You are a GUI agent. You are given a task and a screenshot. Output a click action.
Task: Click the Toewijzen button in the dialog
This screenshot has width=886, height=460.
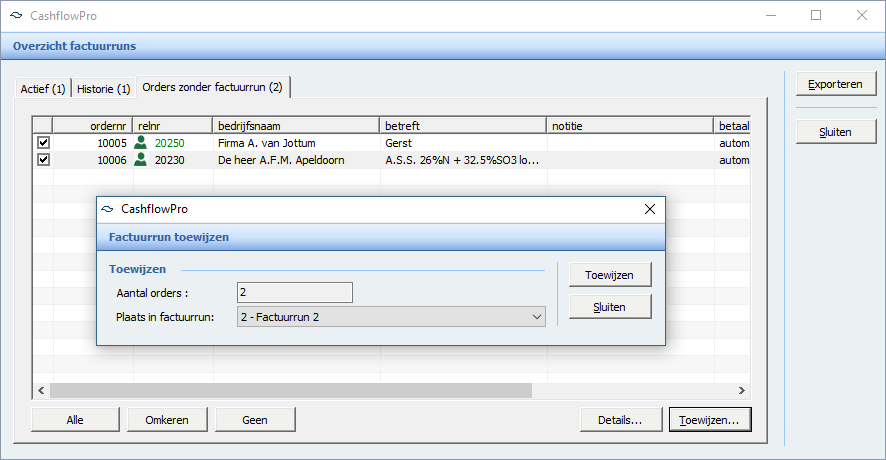(610, 275)
